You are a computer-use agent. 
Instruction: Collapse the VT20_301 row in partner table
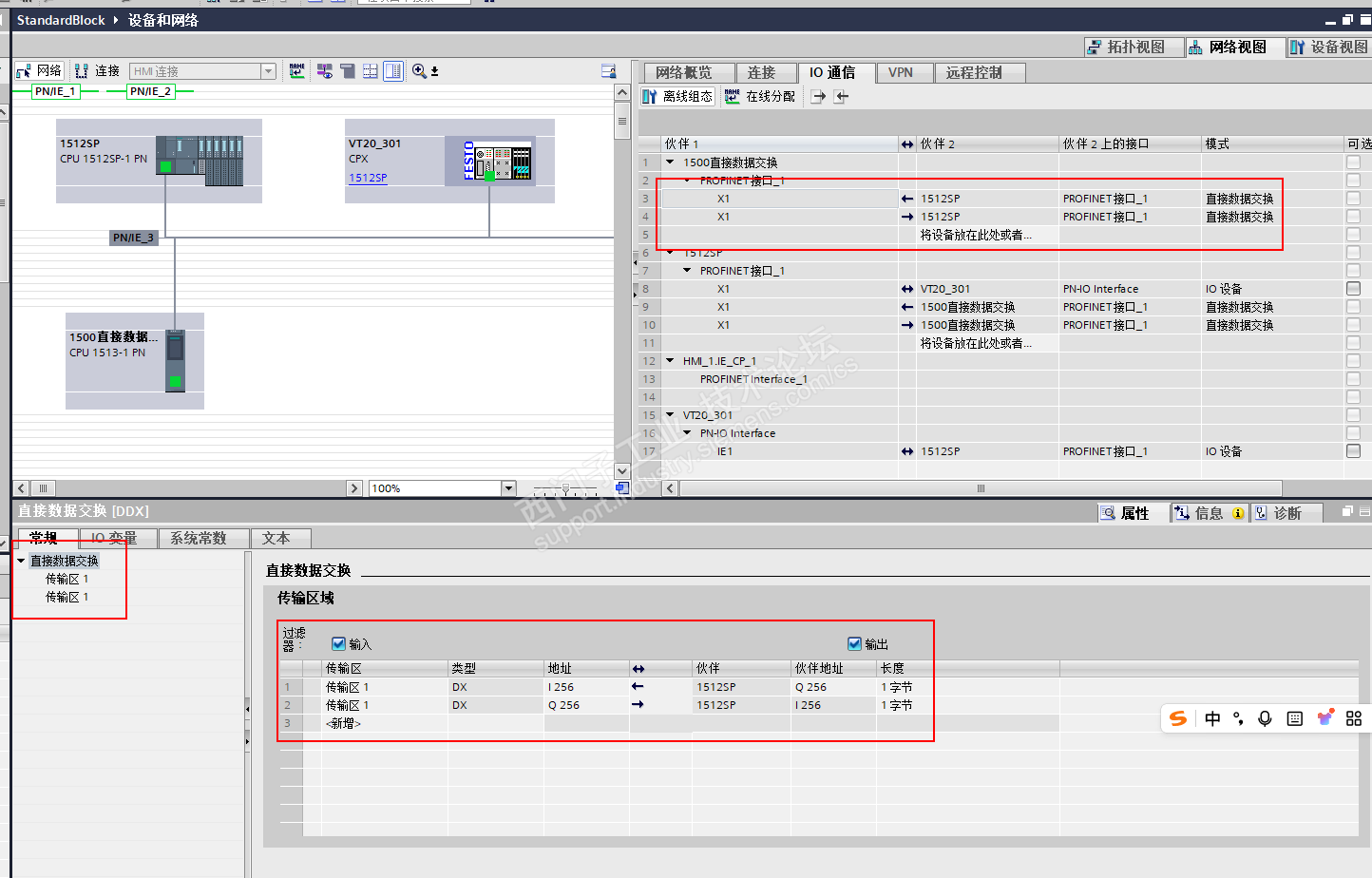(x=670, y=415)
